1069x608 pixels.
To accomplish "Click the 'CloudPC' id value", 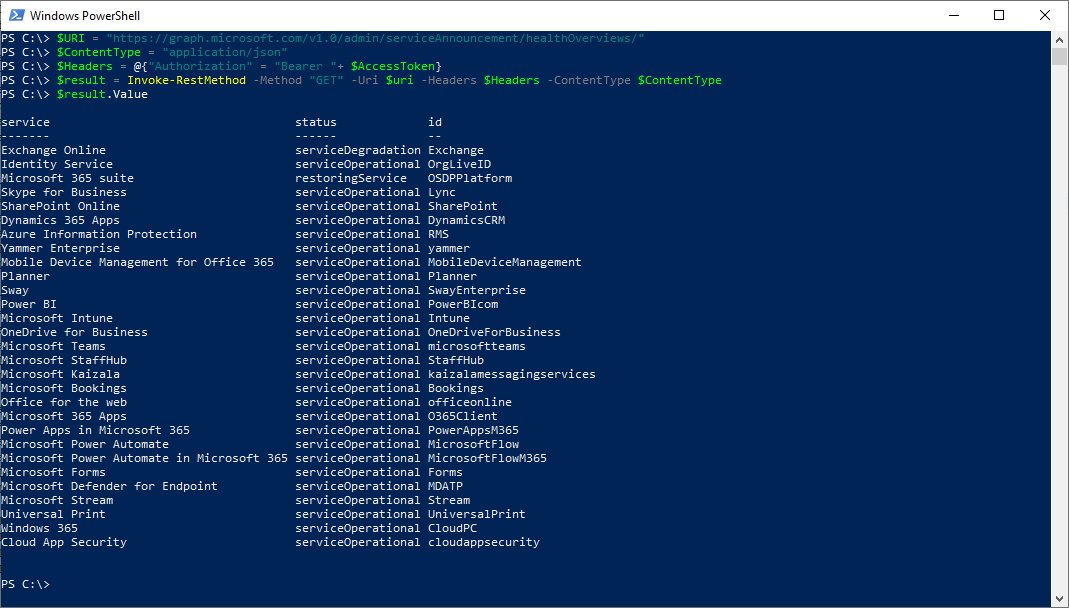I will [x=453, y=528].
